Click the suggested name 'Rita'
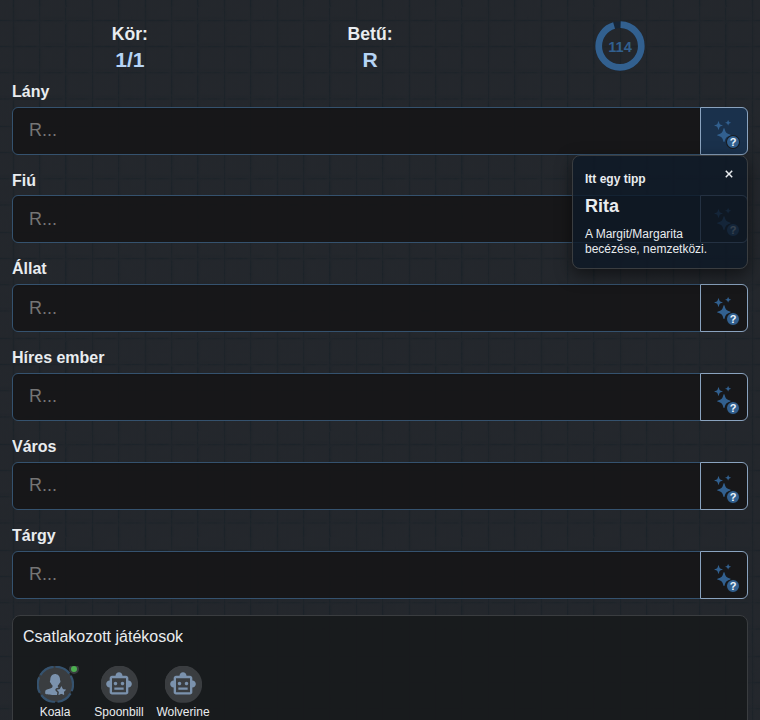Viewport: 760px width, 720px height. [x=602, y=206]
